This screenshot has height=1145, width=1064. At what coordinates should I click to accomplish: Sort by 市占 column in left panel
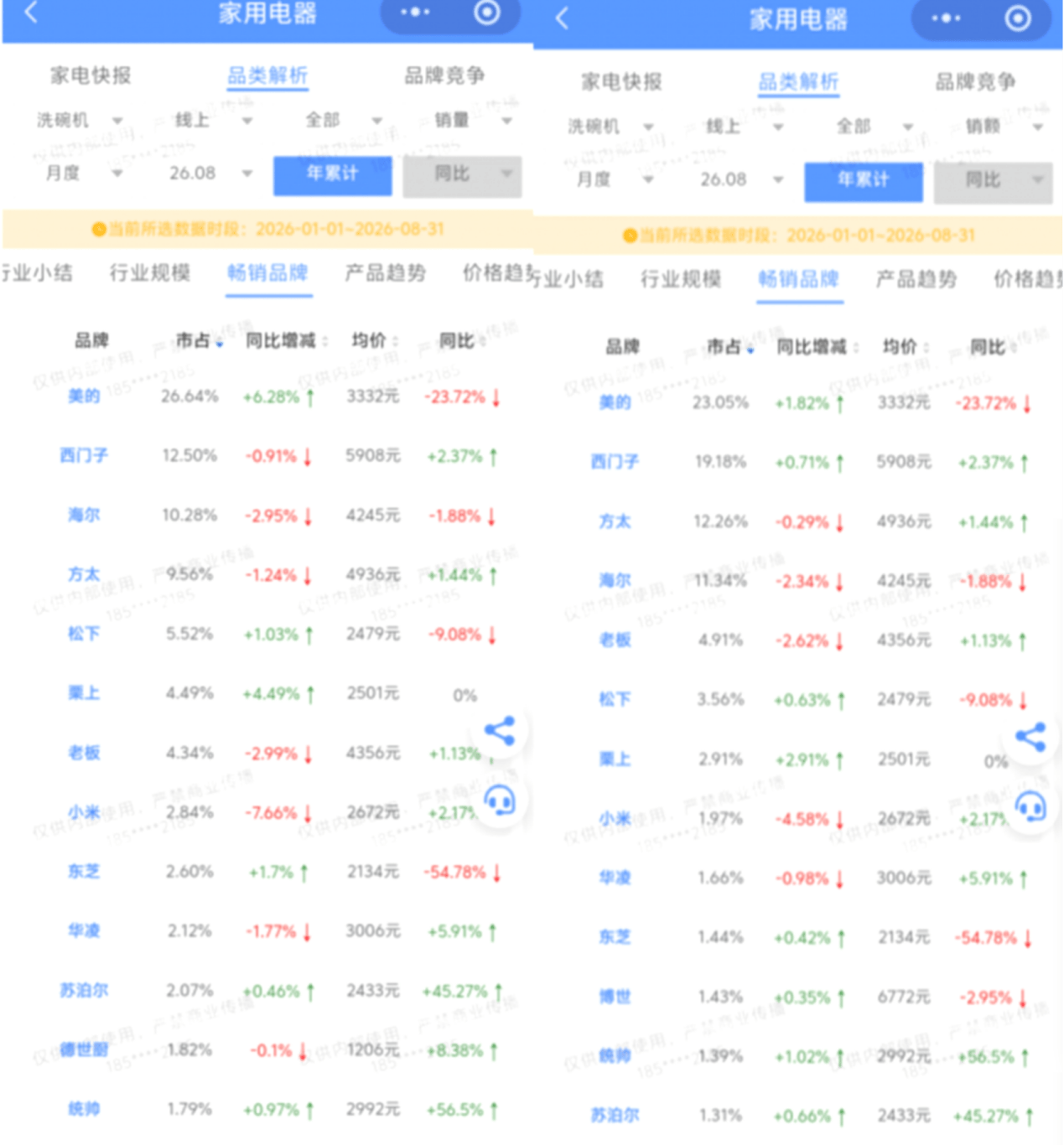(x=199, y=340)
